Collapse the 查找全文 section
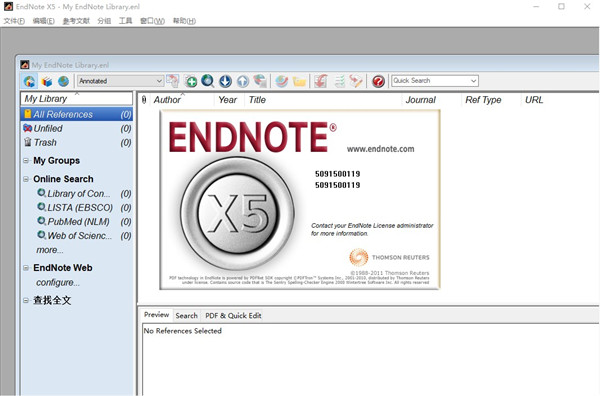Viewport: 600px width, 396px height. [x=26, y=301]
